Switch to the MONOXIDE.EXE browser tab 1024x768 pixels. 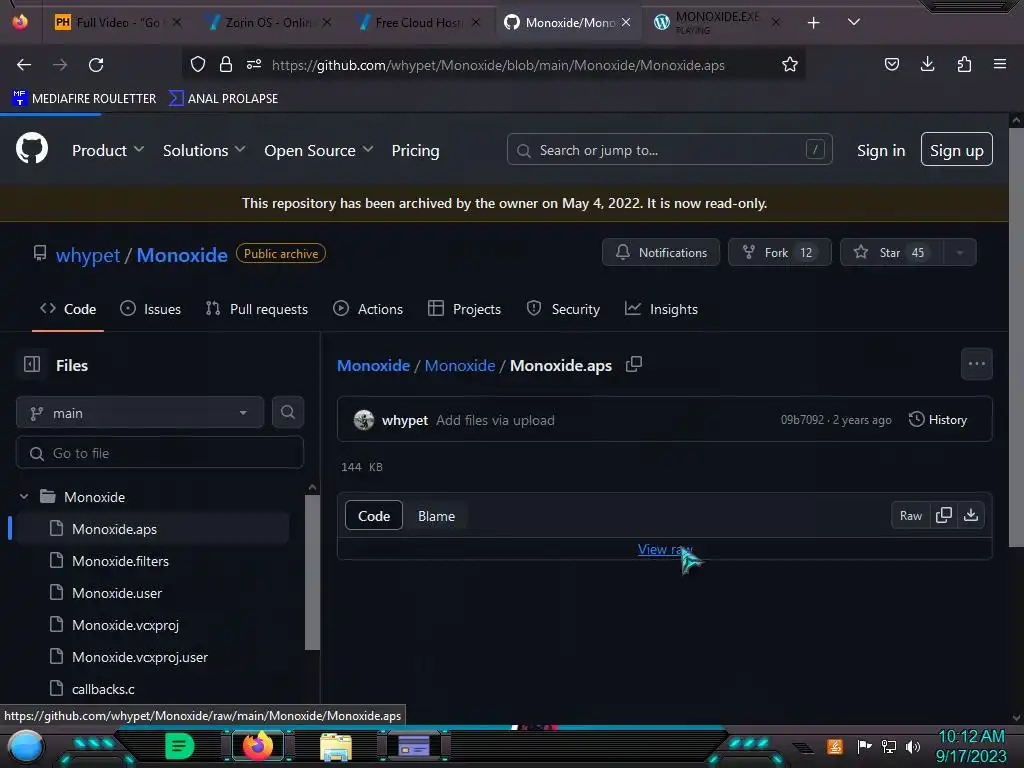pyautogui.click(x=716, y=23)
